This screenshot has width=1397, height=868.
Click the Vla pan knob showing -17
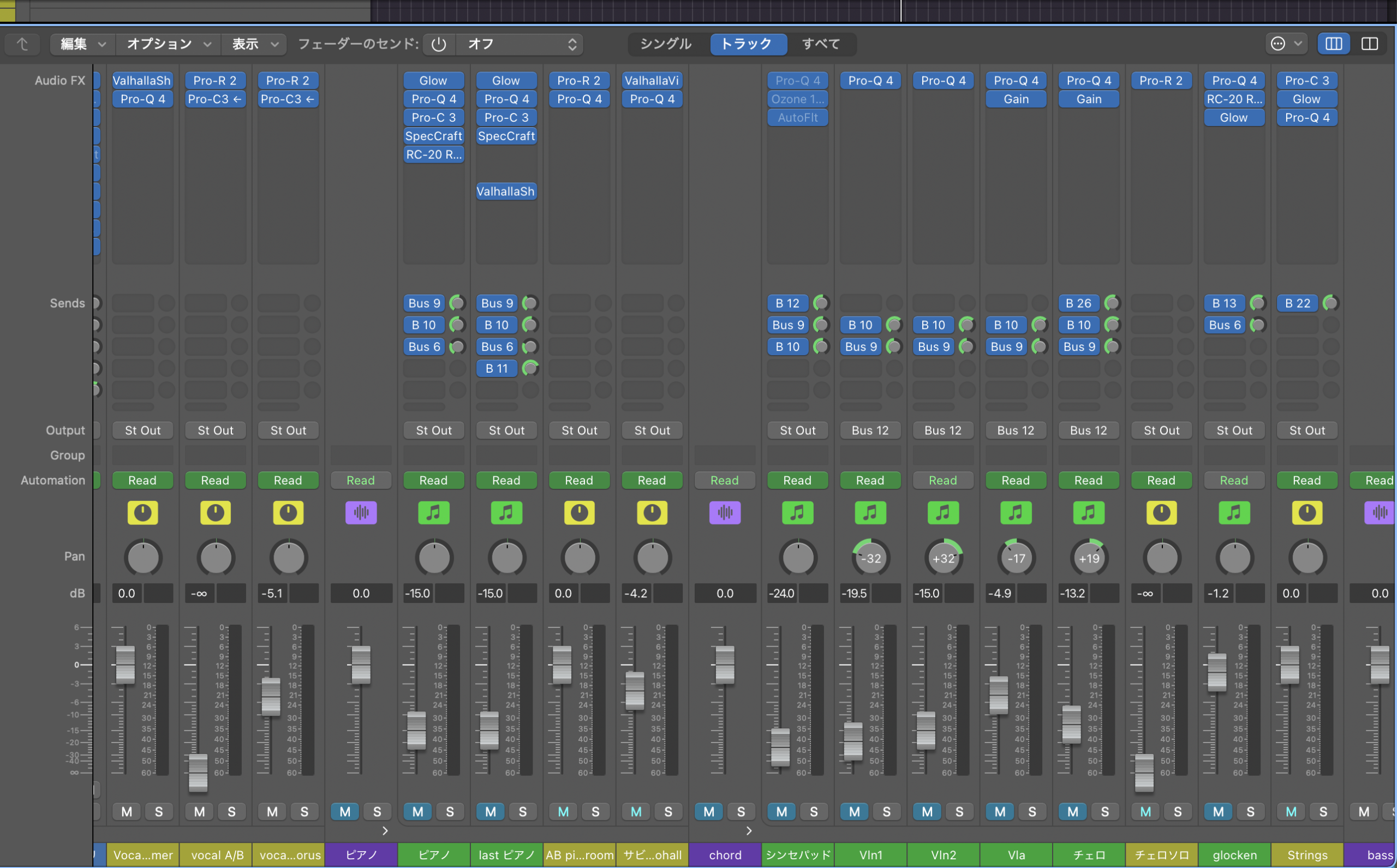tap(1016, 558)
